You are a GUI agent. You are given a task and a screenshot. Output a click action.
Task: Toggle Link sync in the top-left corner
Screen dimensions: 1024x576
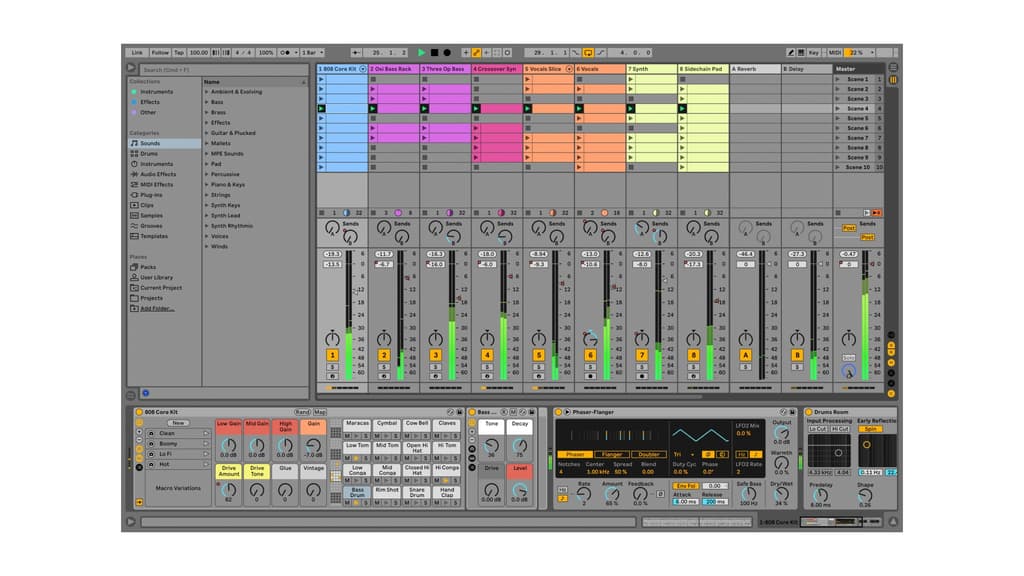coord(136,50)
